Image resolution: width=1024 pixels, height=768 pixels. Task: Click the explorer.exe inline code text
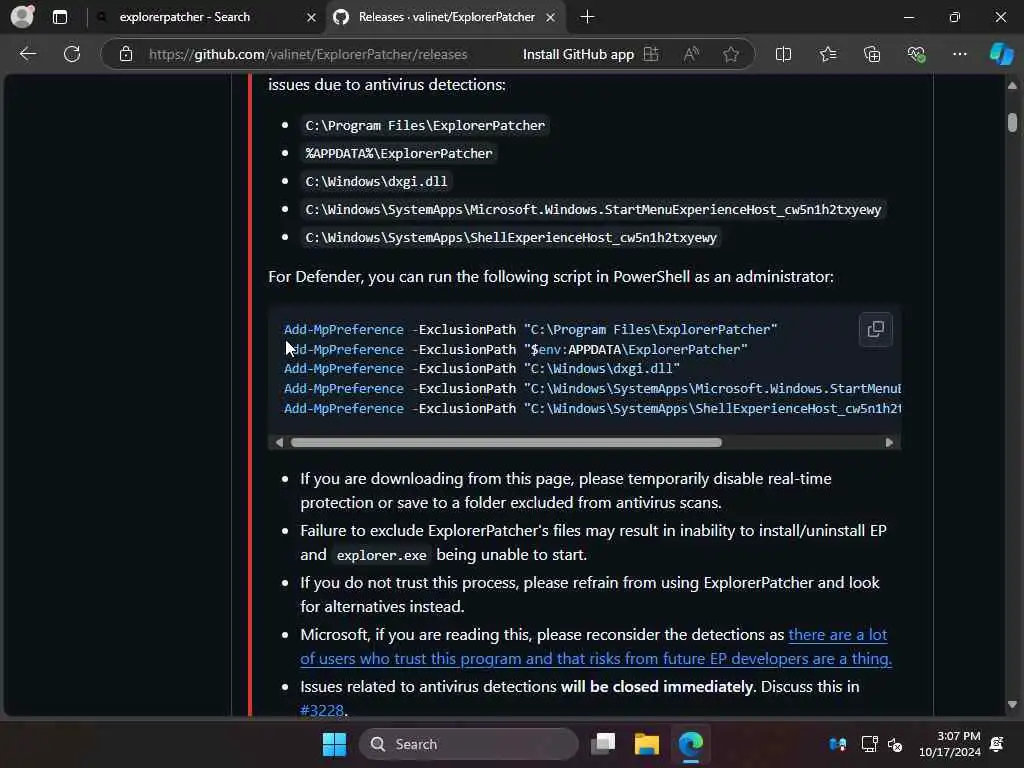381,555
